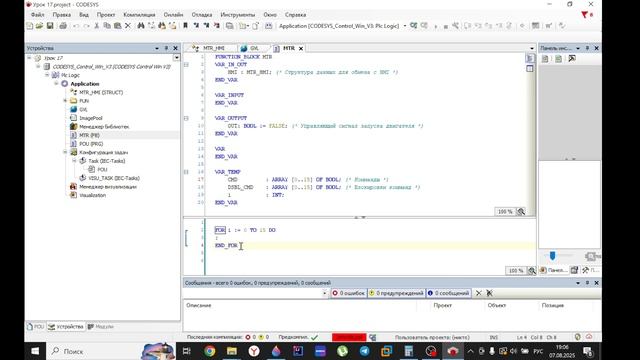
Task: Collapse the VAR_OUTPUT block fold marker
Action: [186, 118]
